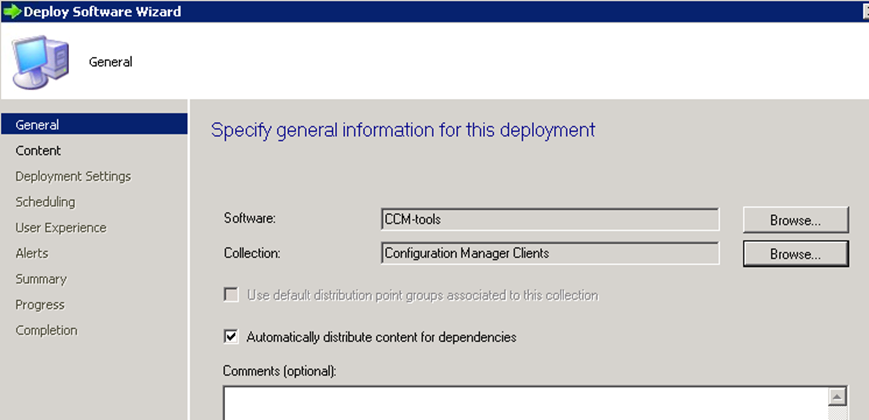Screen dimensions: 869x420
Task: Toggle use default distribution point groups checkbox
Action: (x=231, y=295)
